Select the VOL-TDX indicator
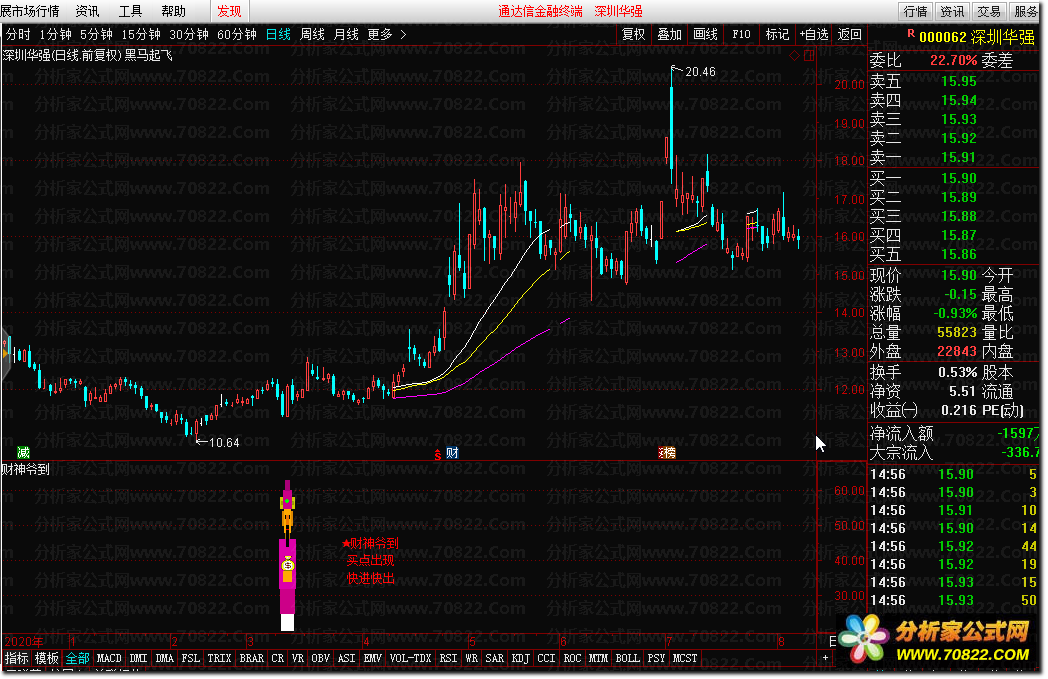 [x=410, y=658]
